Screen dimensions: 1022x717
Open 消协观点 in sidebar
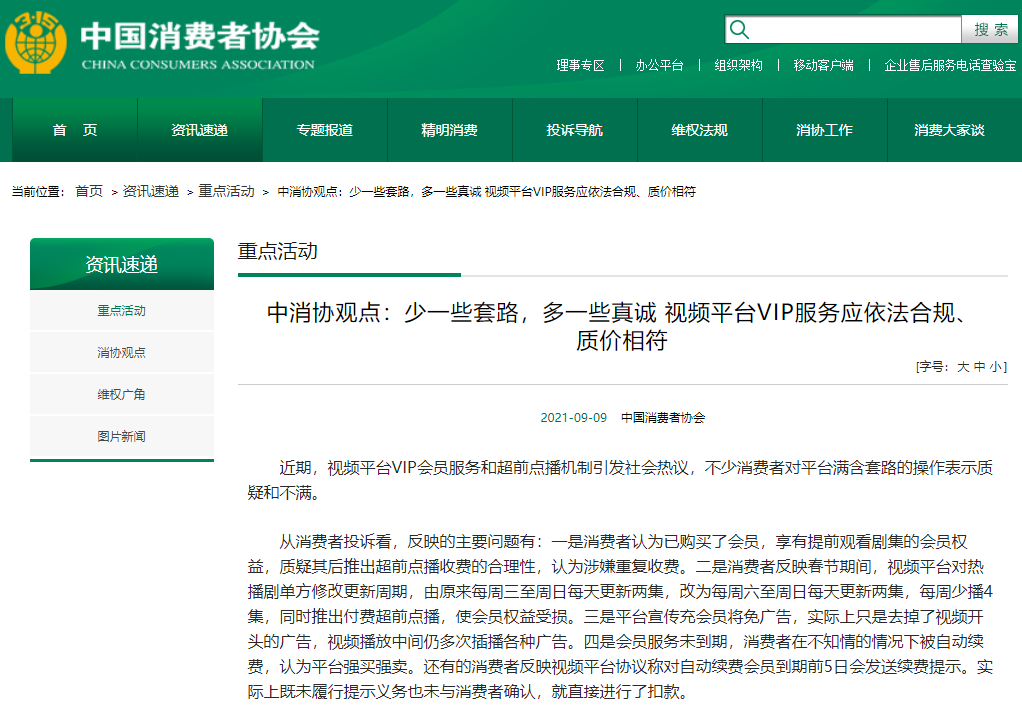click(121, 353)
